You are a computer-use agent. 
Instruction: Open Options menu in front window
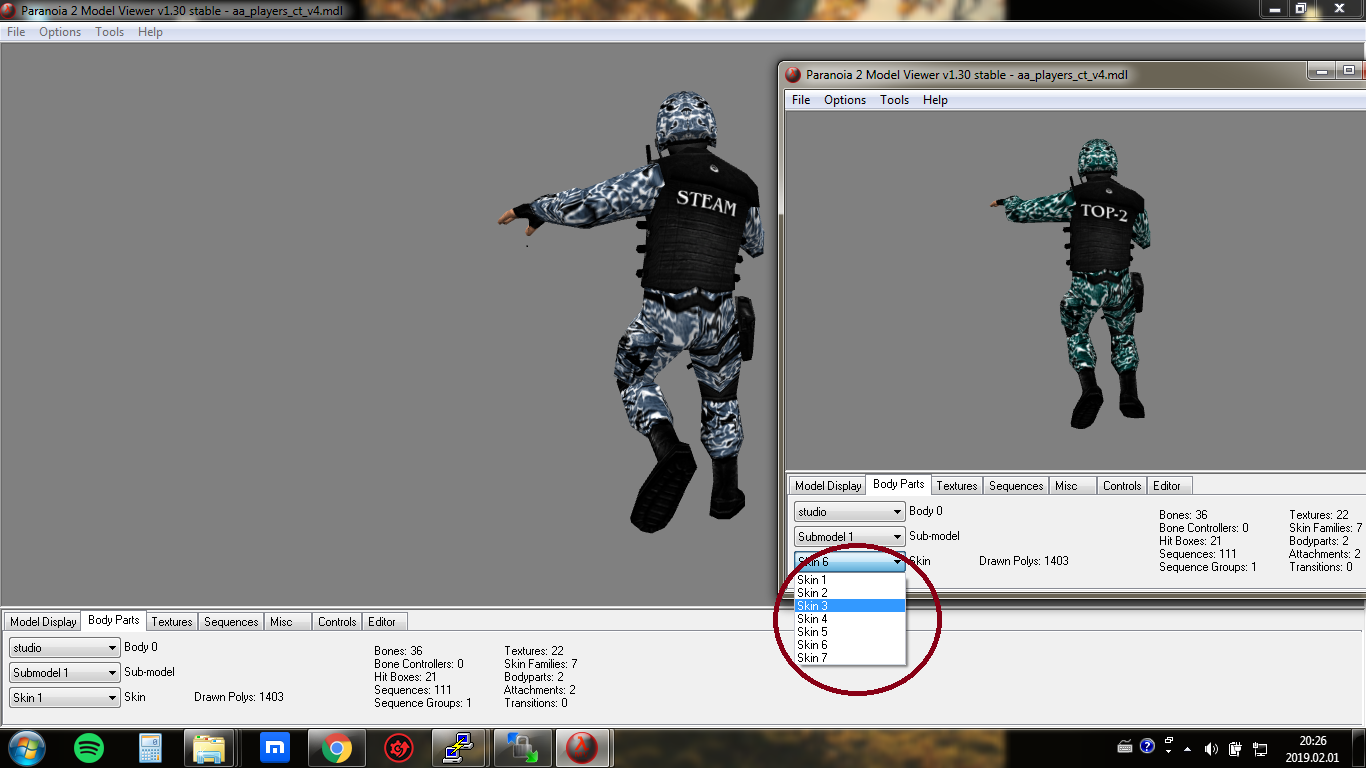point(845,100)
